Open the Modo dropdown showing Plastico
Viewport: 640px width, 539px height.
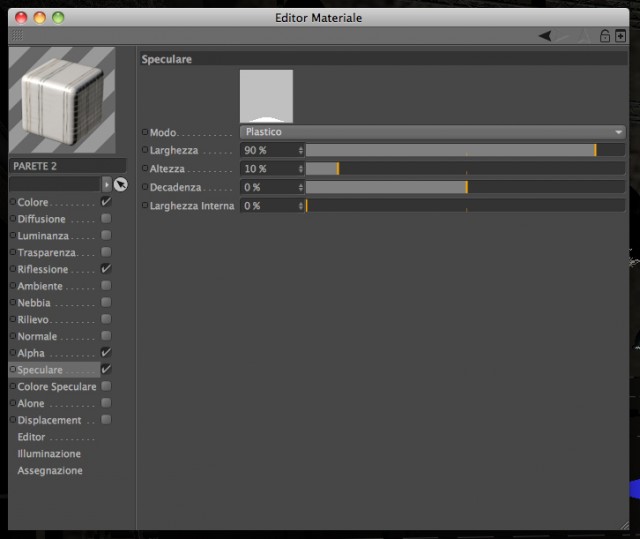click(433, 132)
